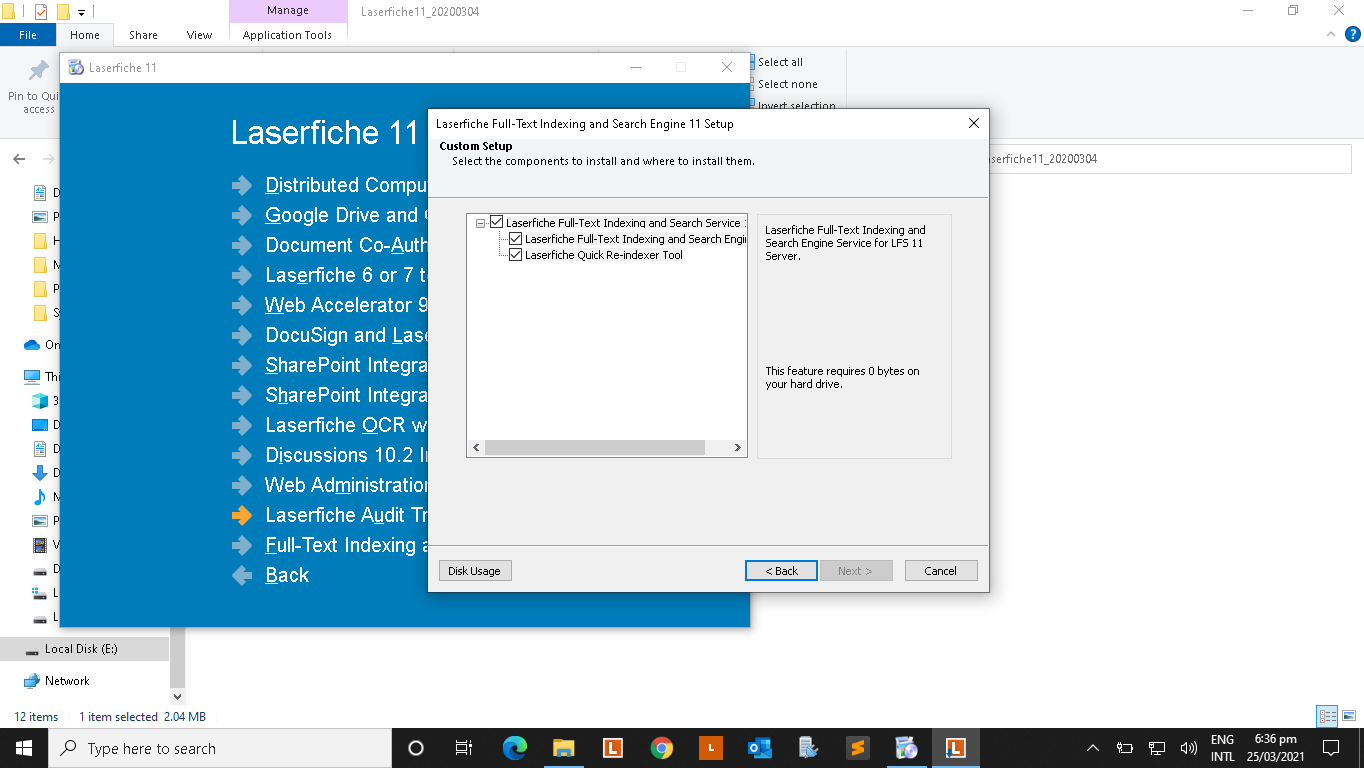1364x768 pixels.
Task: Open the Share ribbon tab
Action: coord(143,35)
